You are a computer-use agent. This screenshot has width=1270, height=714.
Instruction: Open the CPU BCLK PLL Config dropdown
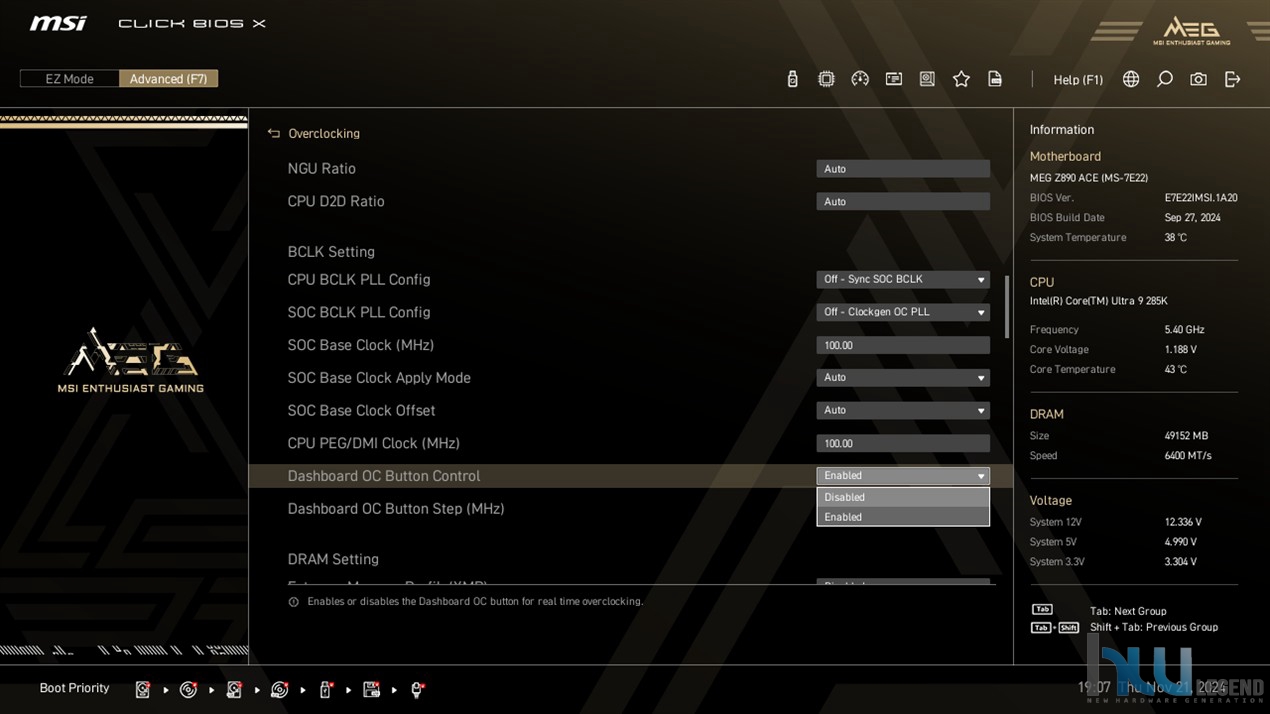tap(903, 280)
